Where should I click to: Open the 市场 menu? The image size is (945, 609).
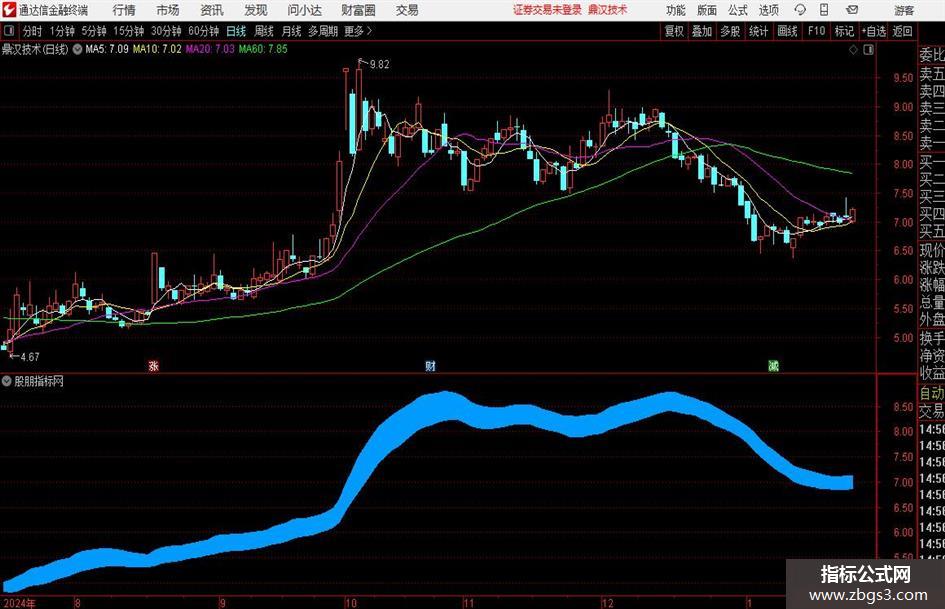pyautogui.click(x=168, y=10)
